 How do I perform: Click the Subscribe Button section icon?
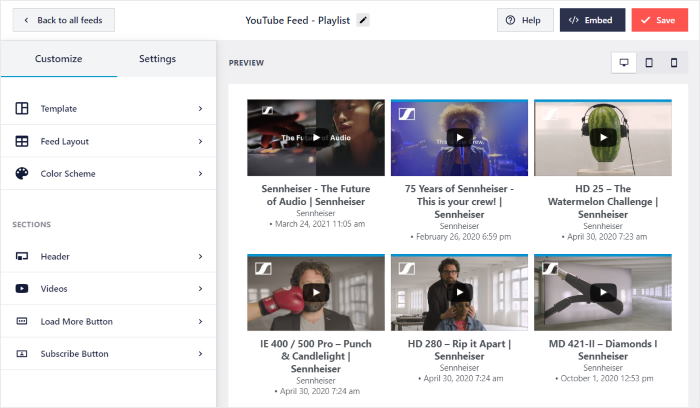point(22,354)
